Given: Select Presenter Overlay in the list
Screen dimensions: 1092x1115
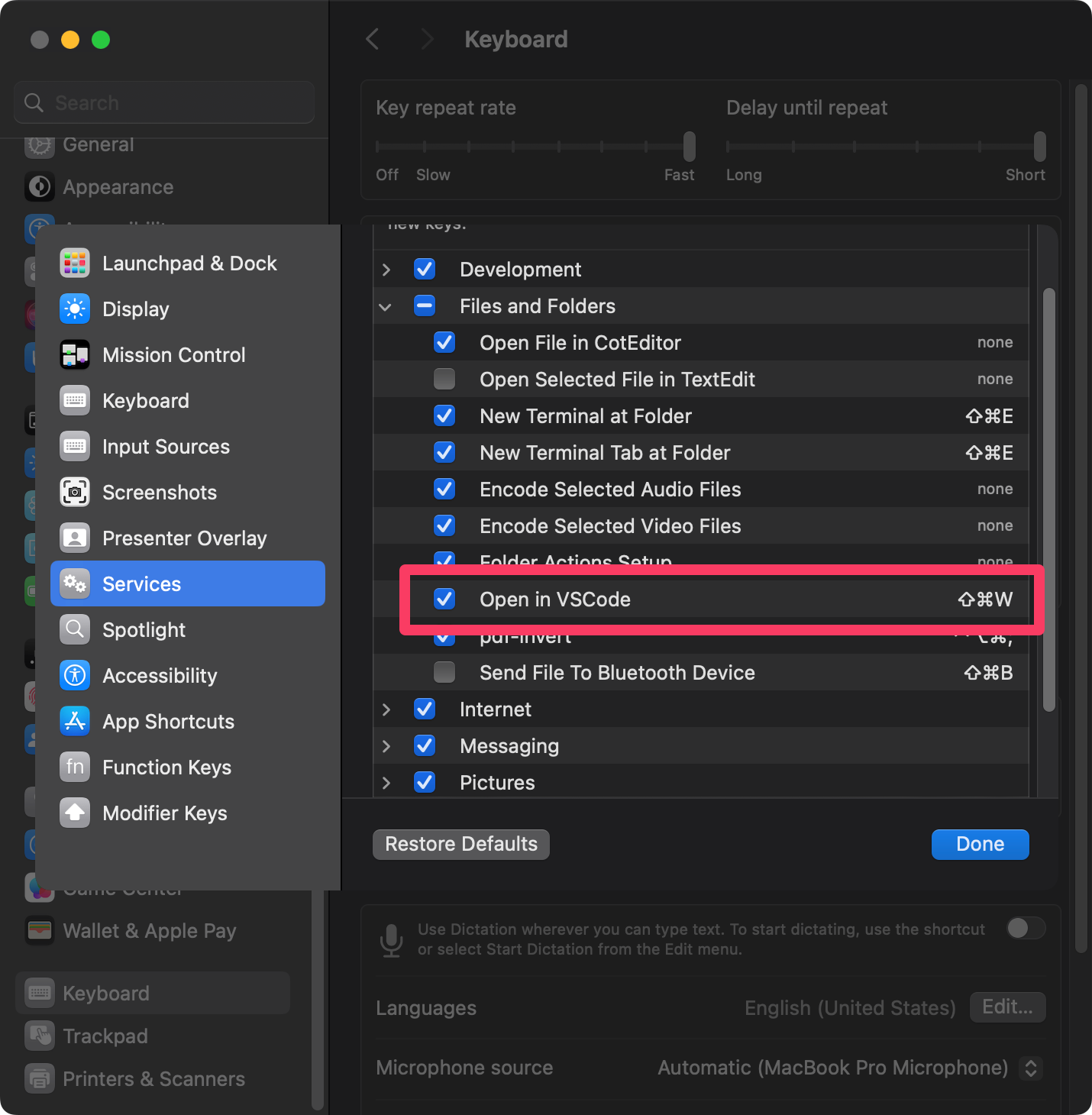Looking at the screenshot, I should coord(184,538).
